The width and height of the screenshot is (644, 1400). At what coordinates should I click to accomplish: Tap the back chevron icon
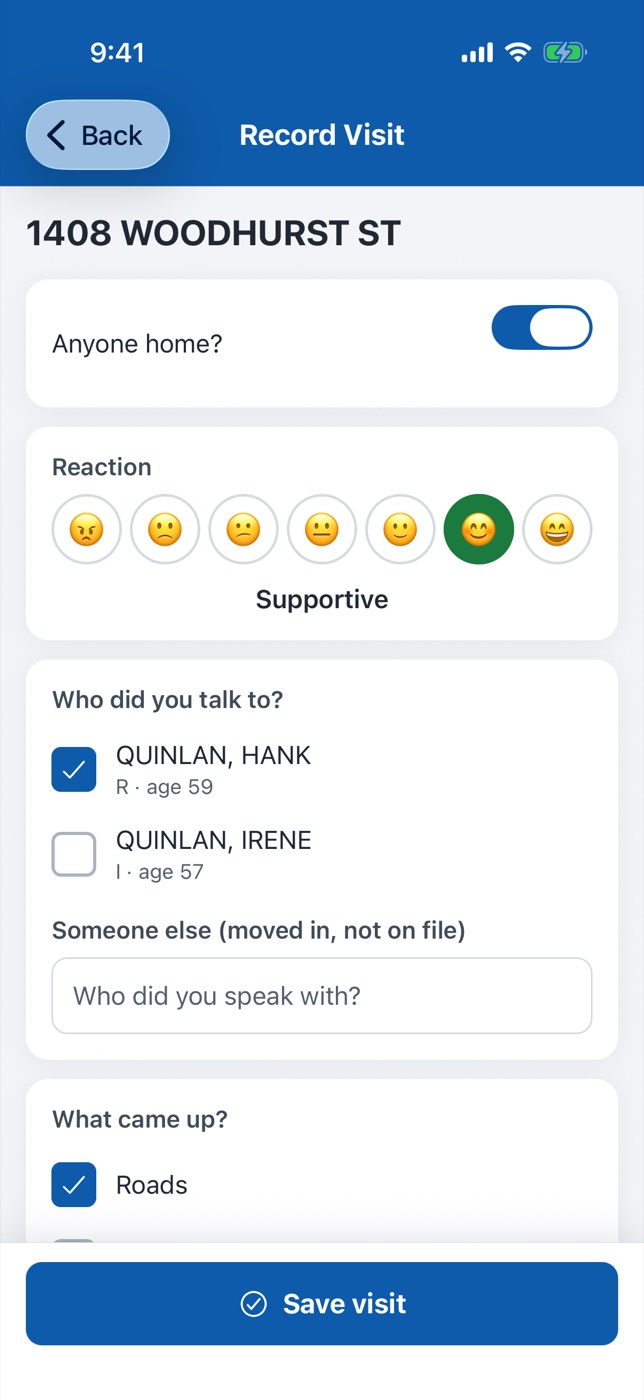57,135
